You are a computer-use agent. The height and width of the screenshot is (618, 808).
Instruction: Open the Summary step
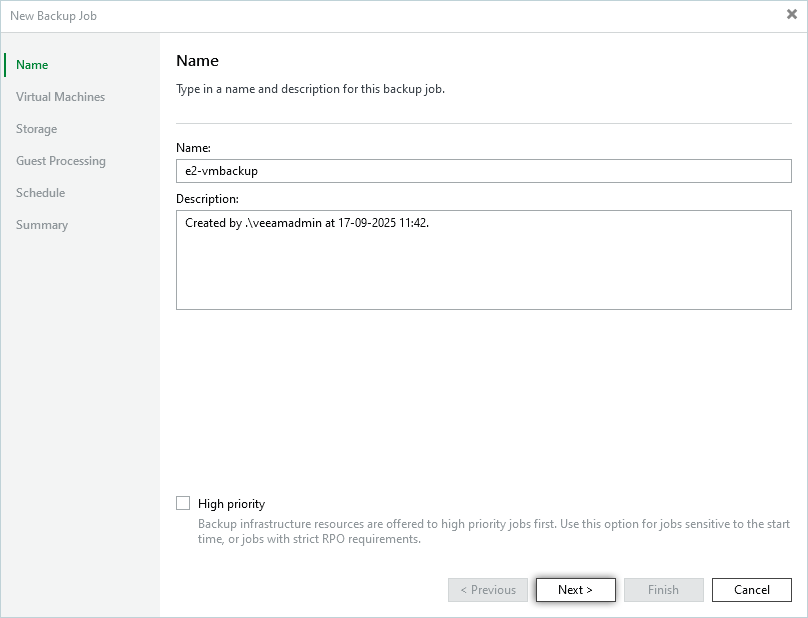click(42, 225)
